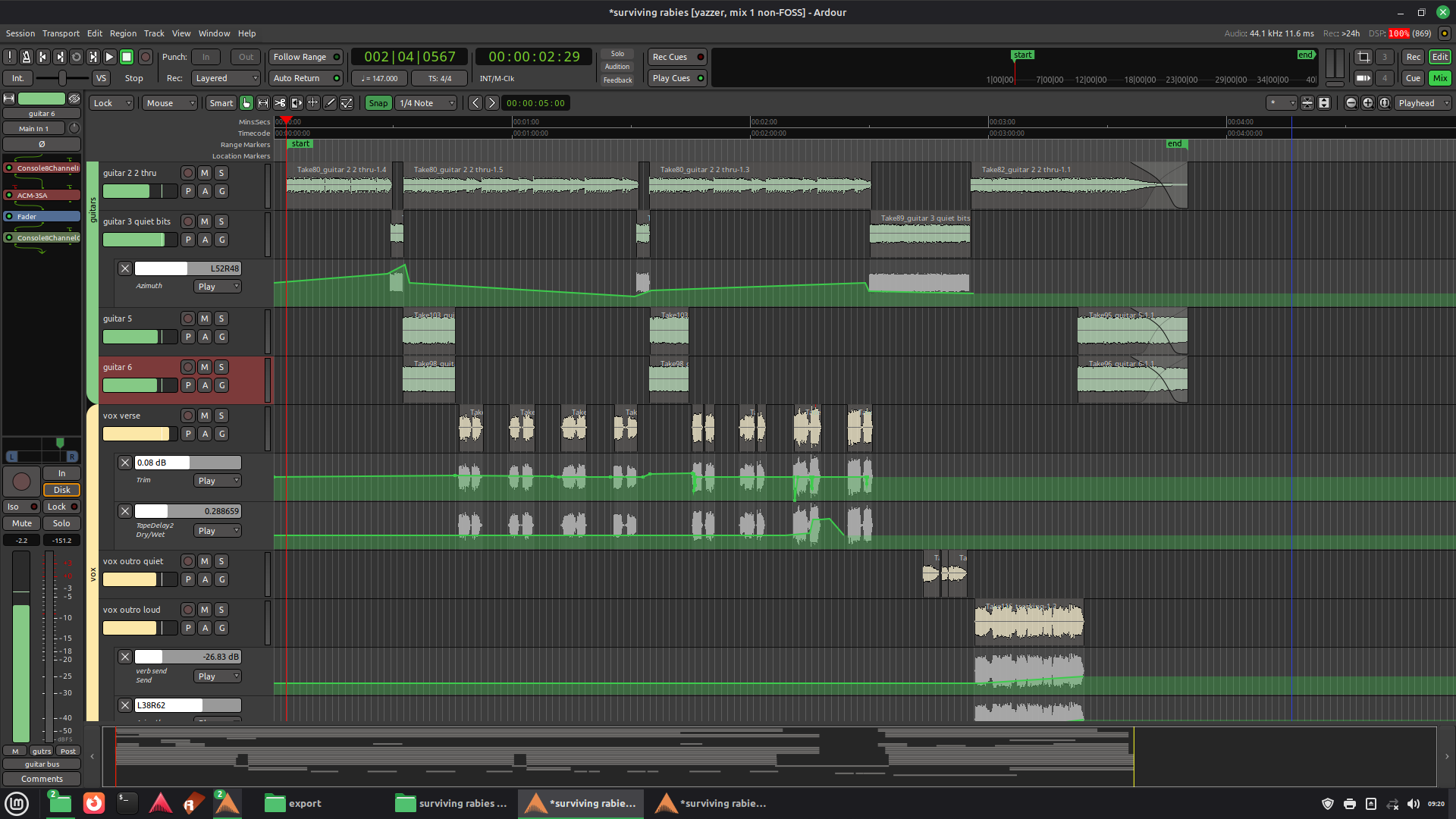Image resolution: width=1456 pixels, height=819 pixels.
Task: Select the Draw pencil tool
Action: pos(330,103)
